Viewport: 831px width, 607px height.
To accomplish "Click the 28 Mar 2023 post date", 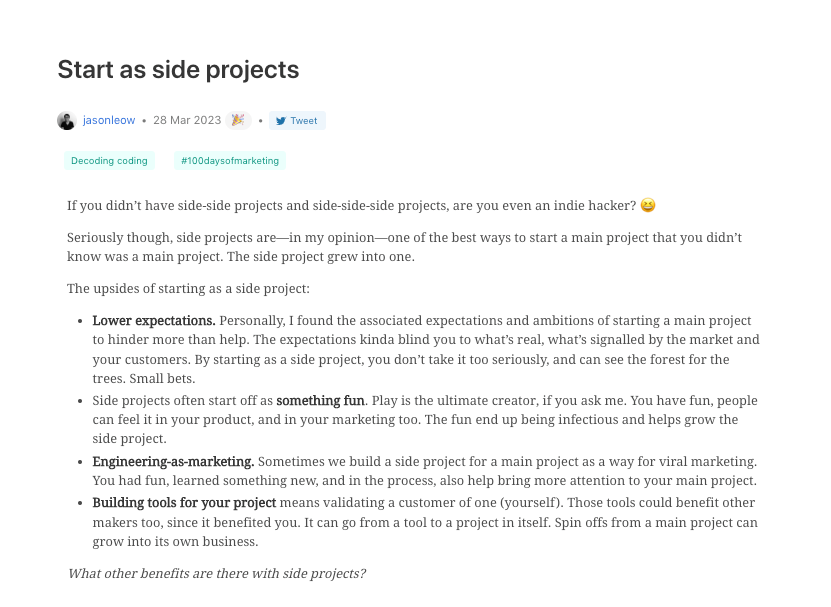I will point(187,121).
